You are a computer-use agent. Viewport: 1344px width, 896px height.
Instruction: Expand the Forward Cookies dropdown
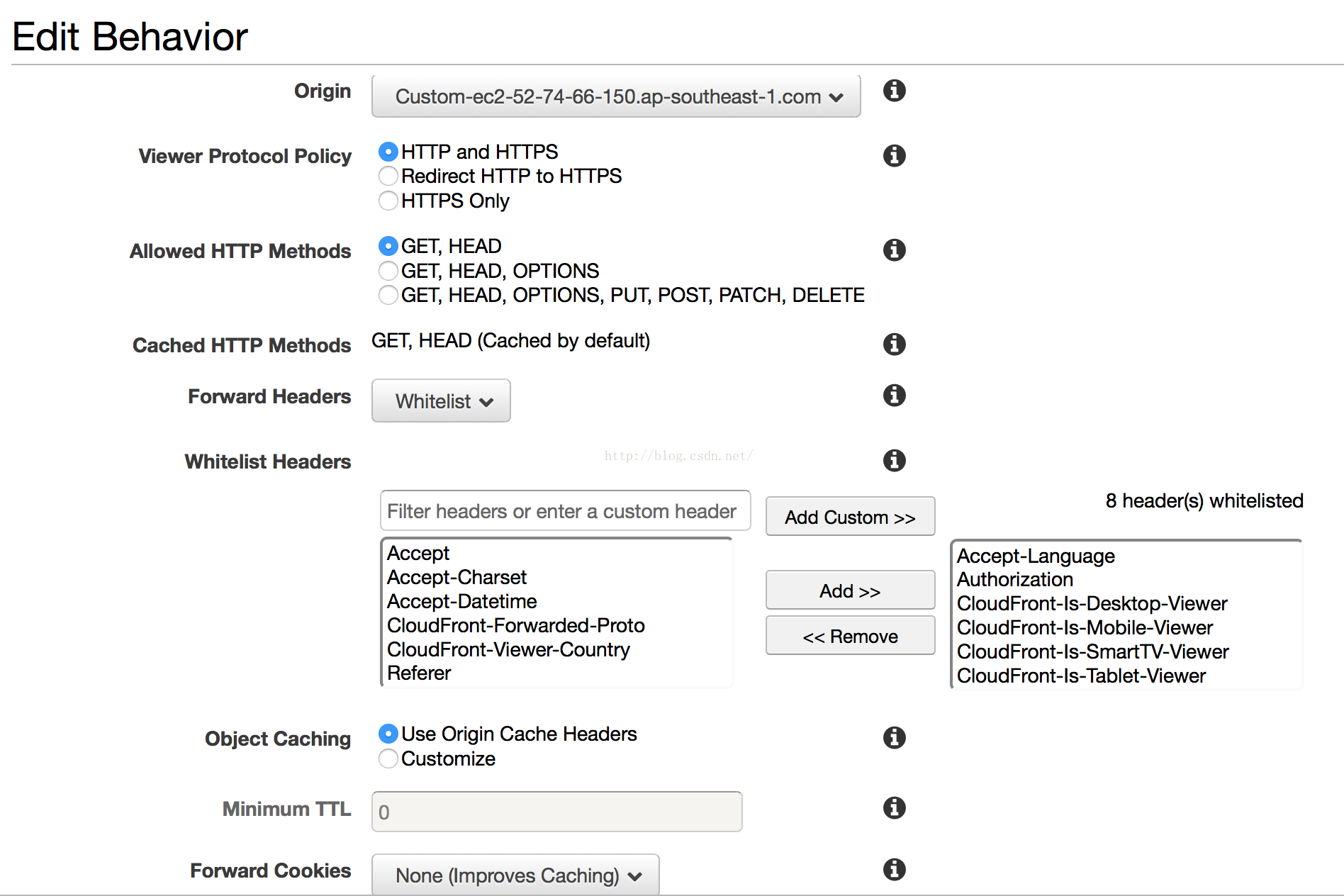(x=515, y=875)
